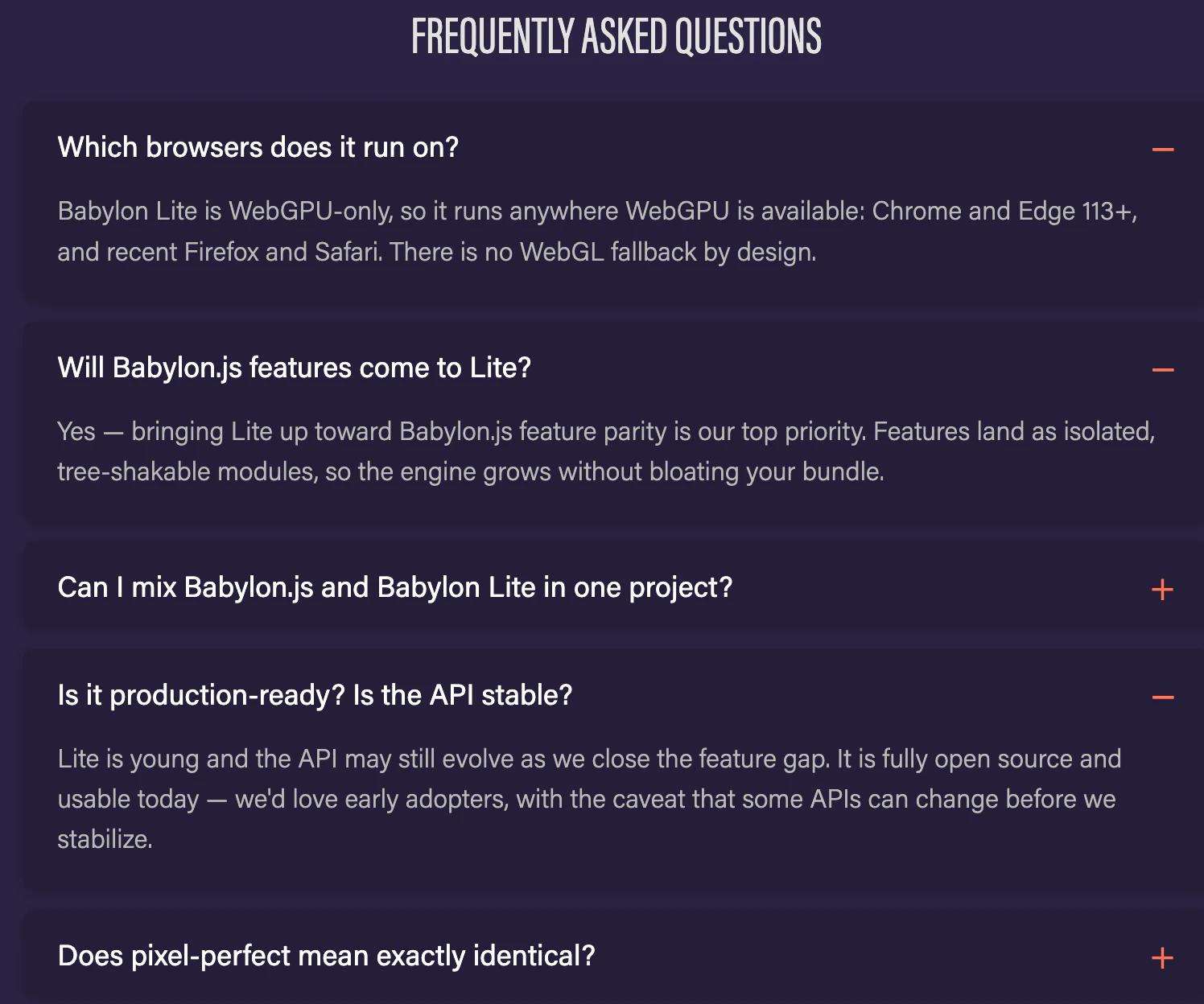Viewport: 1204px width, 1004px height.
Task: Click the 'no WebGL fallback by design' sentence
Action: (x=604, y=252)
